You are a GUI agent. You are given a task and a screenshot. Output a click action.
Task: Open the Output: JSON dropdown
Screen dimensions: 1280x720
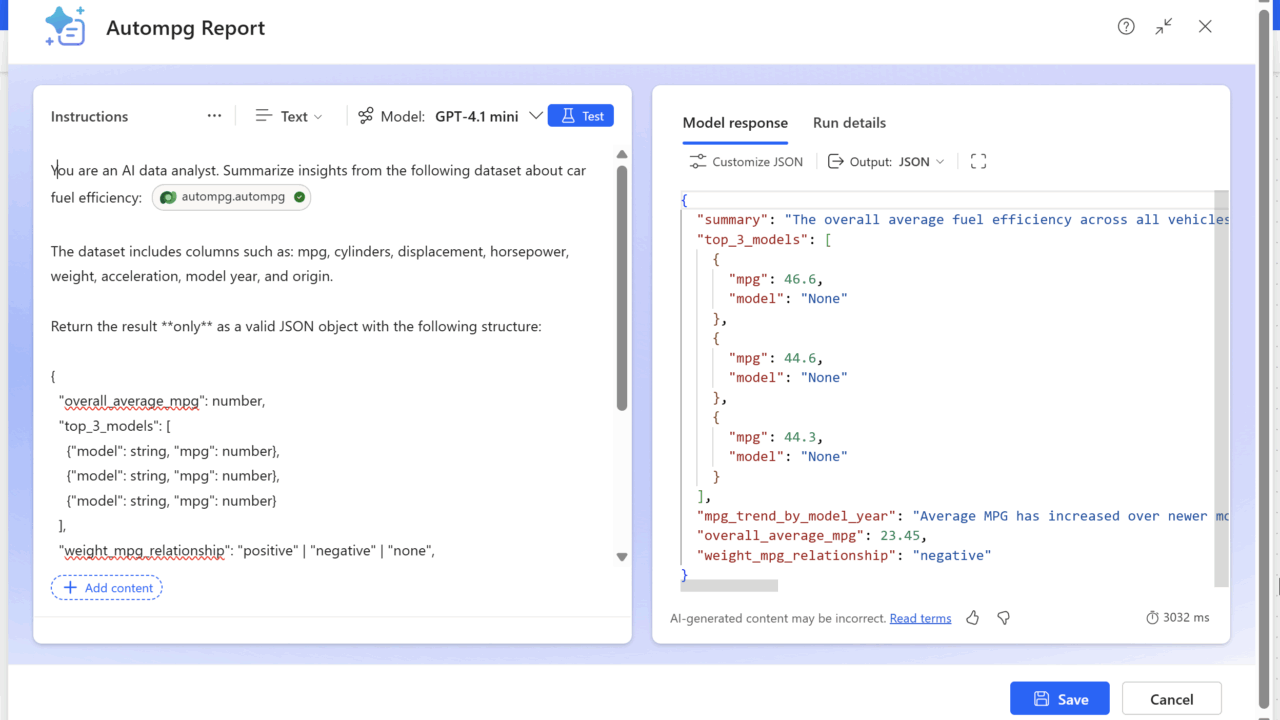[886, 161]
